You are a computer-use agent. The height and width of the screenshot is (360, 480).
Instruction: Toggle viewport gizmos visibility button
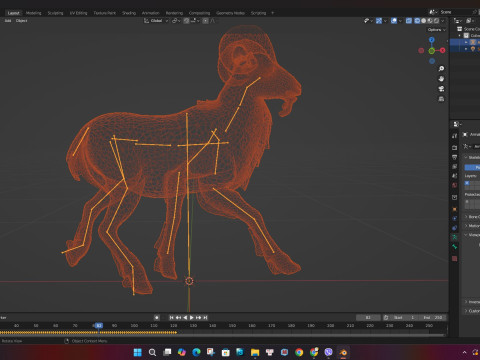(x=379, y=21)
